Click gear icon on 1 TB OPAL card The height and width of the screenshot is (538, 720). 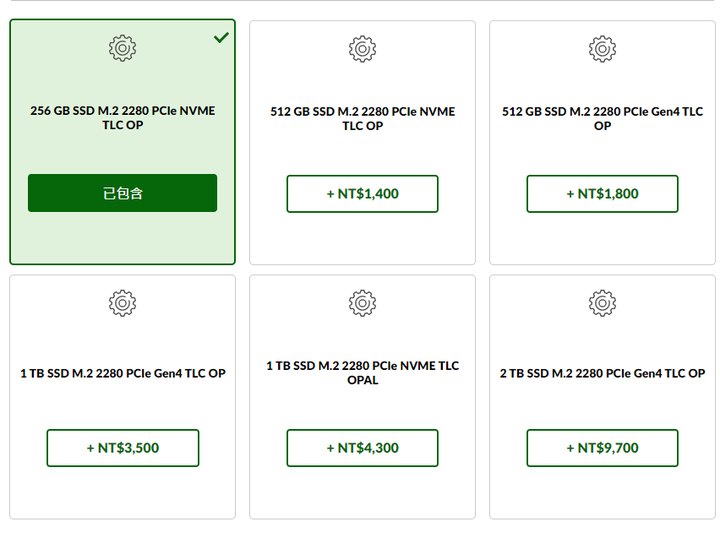coord(362,303)
